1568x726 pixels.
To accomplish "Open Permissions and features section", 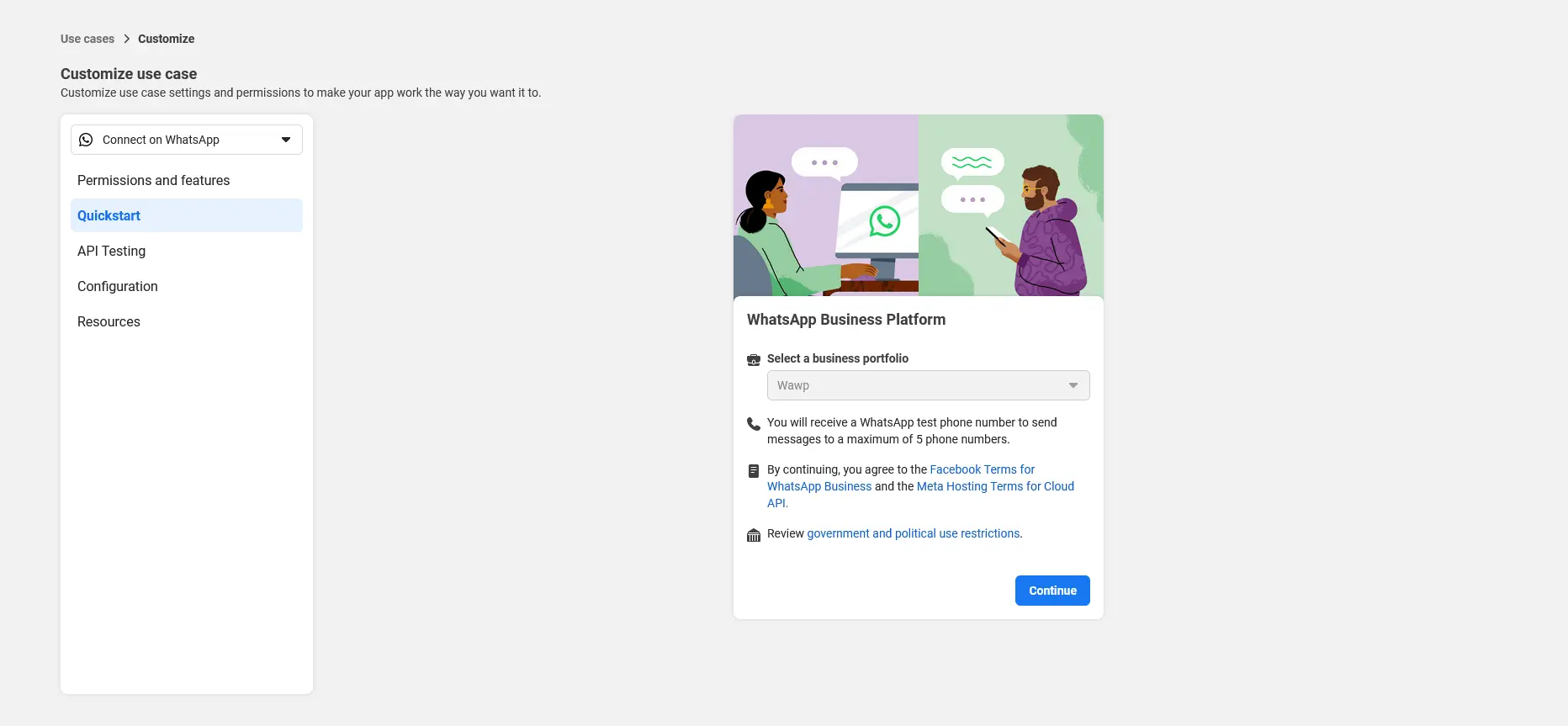I will 187,180.
